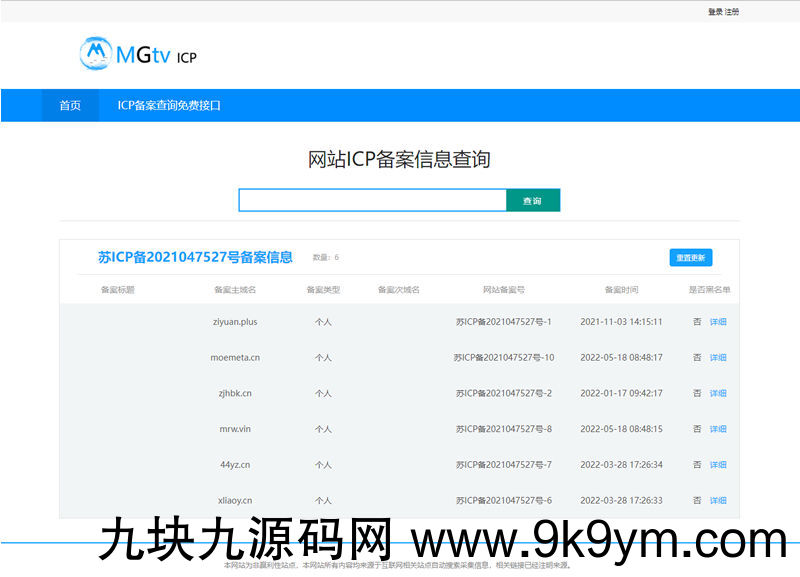The width and height of the screenshot is (800, 577).
Task: Click the 备案时间 column header
Action: 620,290
